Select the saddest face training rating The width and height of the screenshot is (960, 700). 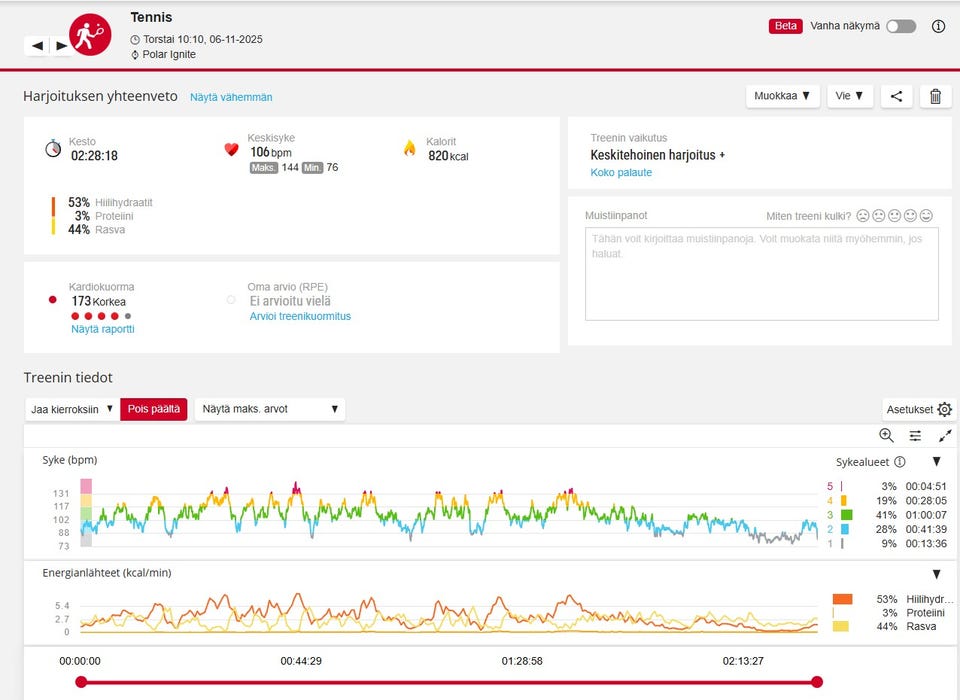[863, 216]
